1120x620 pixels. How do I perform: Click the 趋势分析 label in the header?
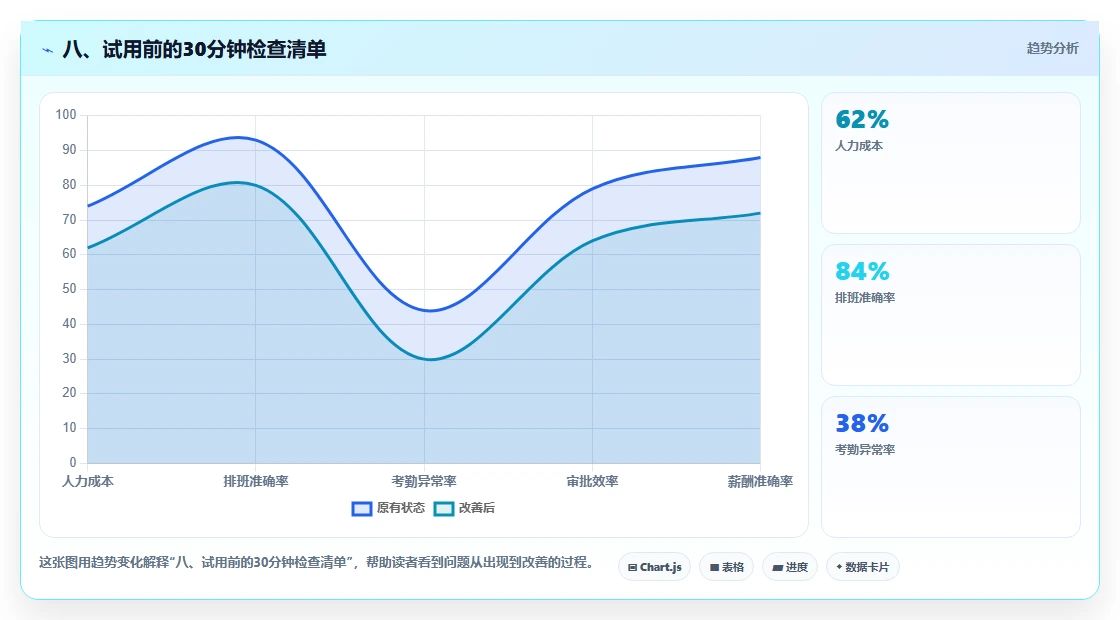point(1052,49)
